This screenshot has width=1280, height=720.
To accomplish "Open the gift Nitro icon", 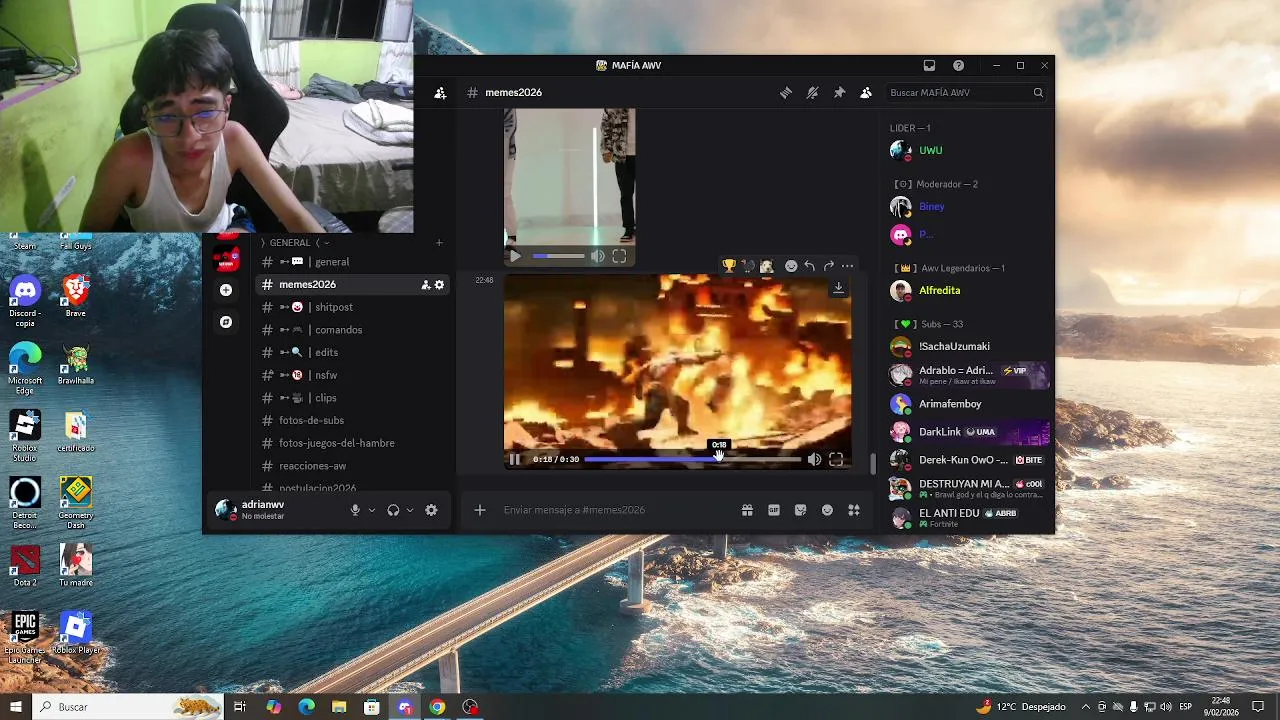I will tap(747, 510).
